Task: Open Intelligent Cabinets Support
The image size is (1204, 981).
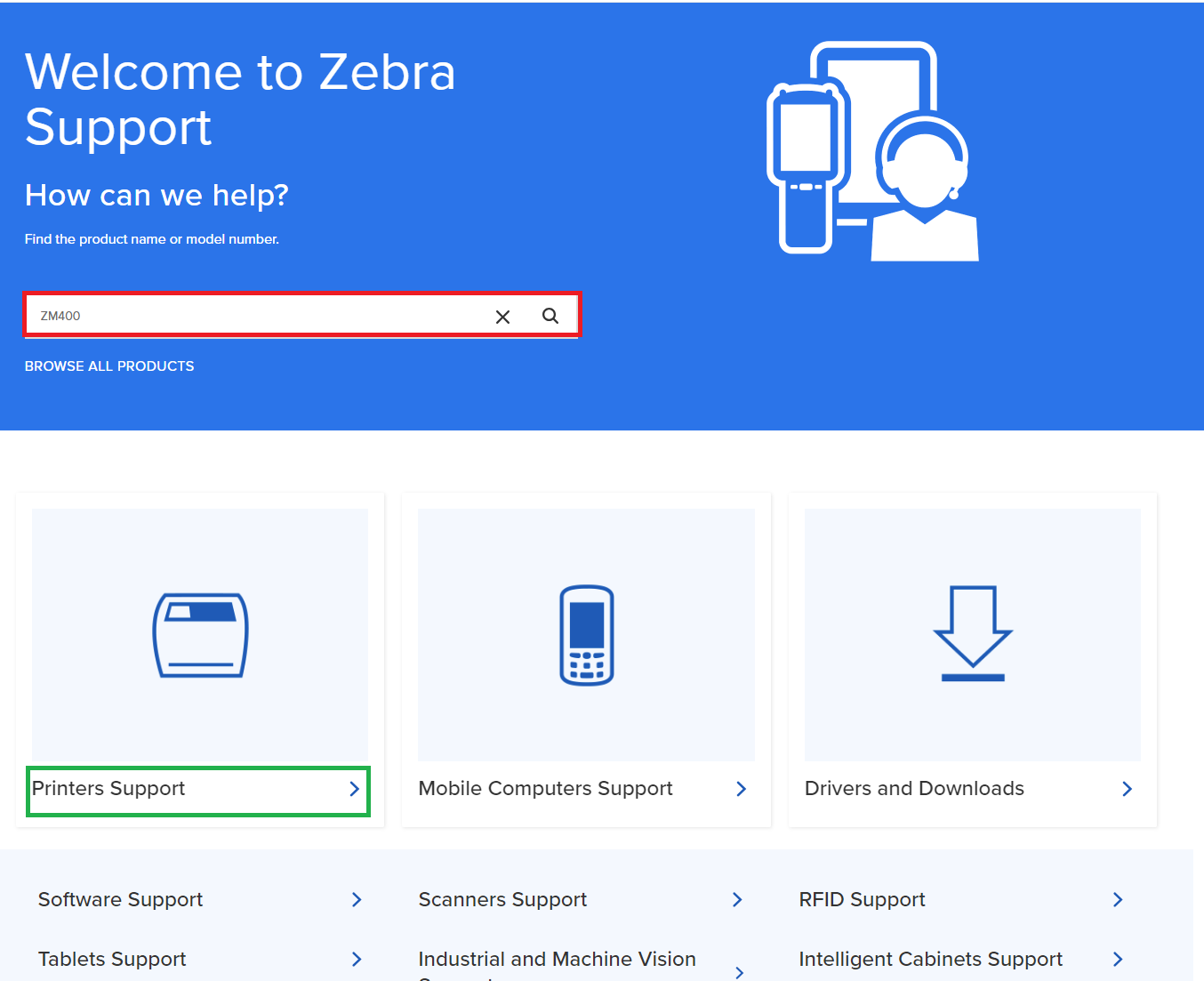Action: 930,960
